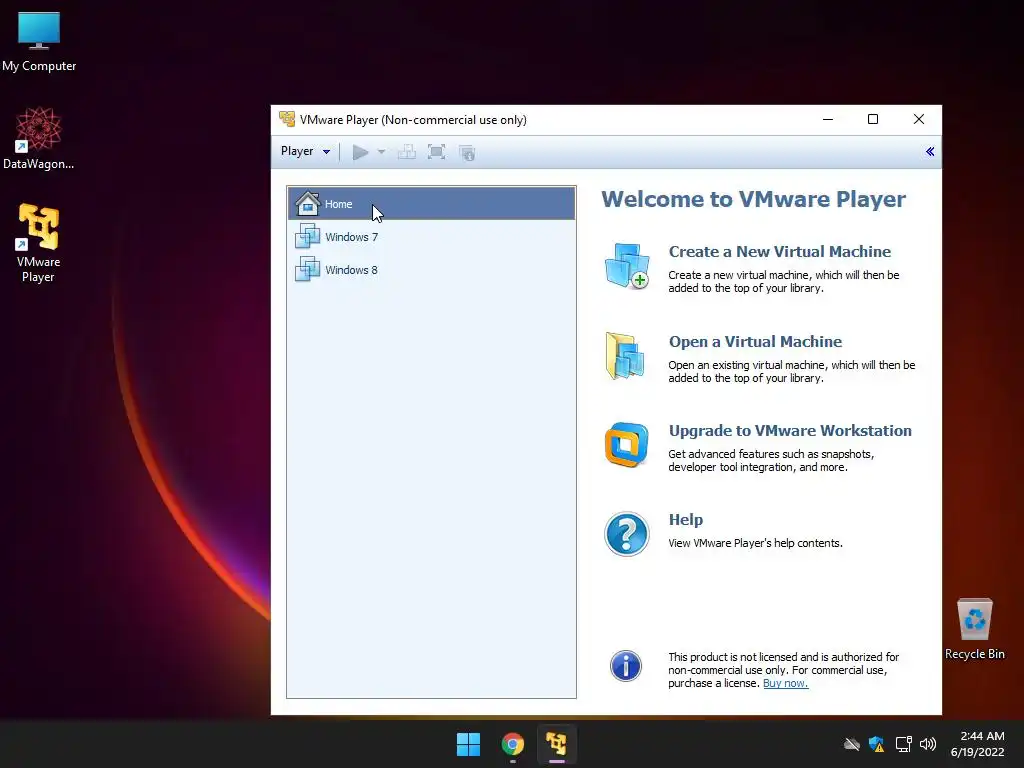
Task: Click the Unity mode toolbar icon
Action: [x=467, y=152]
